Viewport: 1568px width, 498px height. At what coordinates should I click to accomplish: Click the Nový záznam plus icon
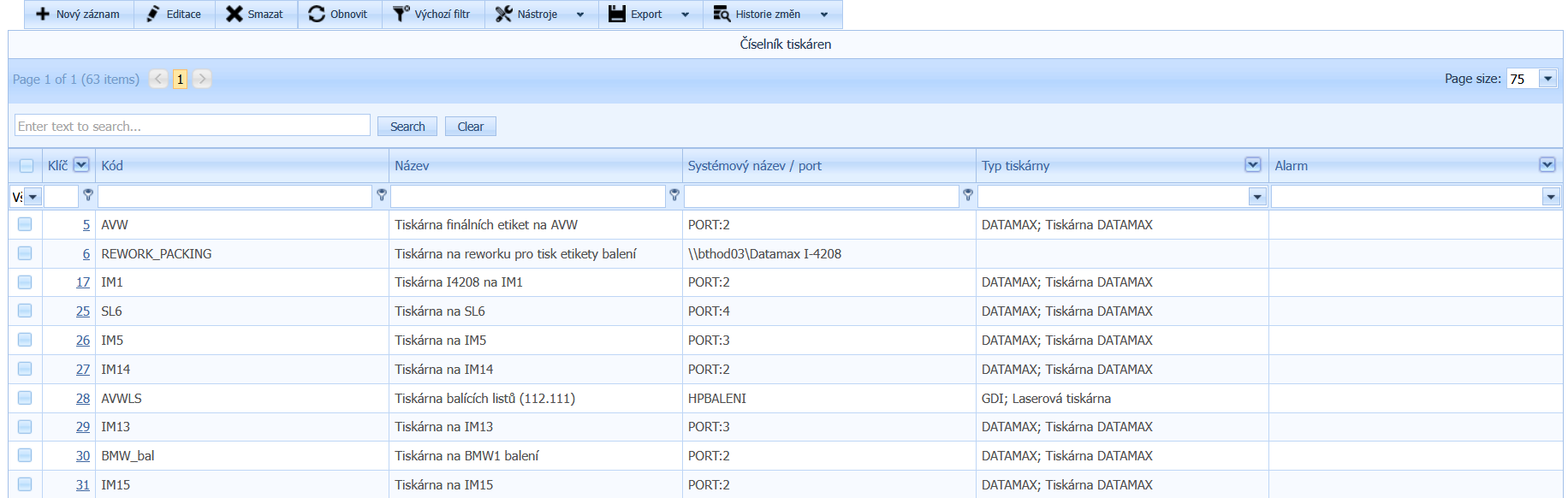click(x=43, y=15)
